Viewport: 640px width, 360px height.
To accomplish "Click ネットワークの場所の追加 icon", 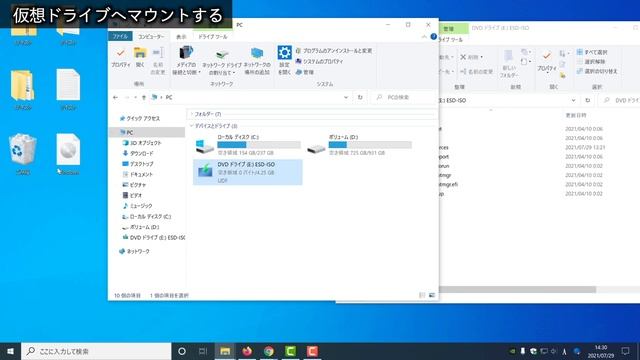I will pyautogui.click(x=257, y=61).
